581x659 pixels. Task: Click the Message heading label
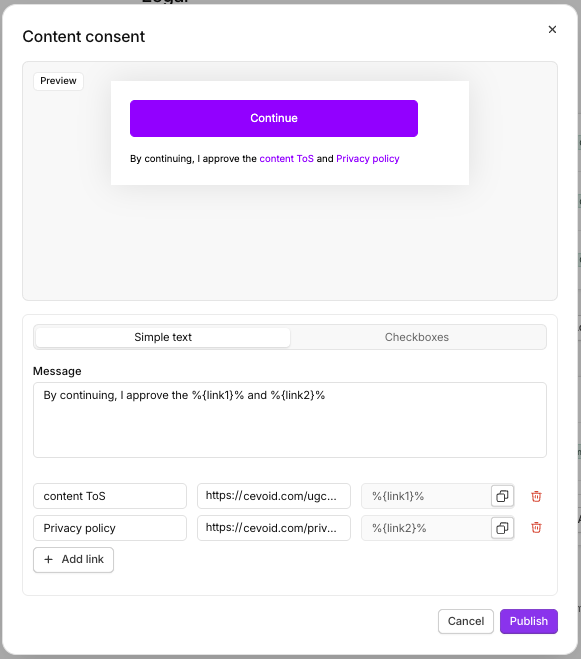click(57, 371)
